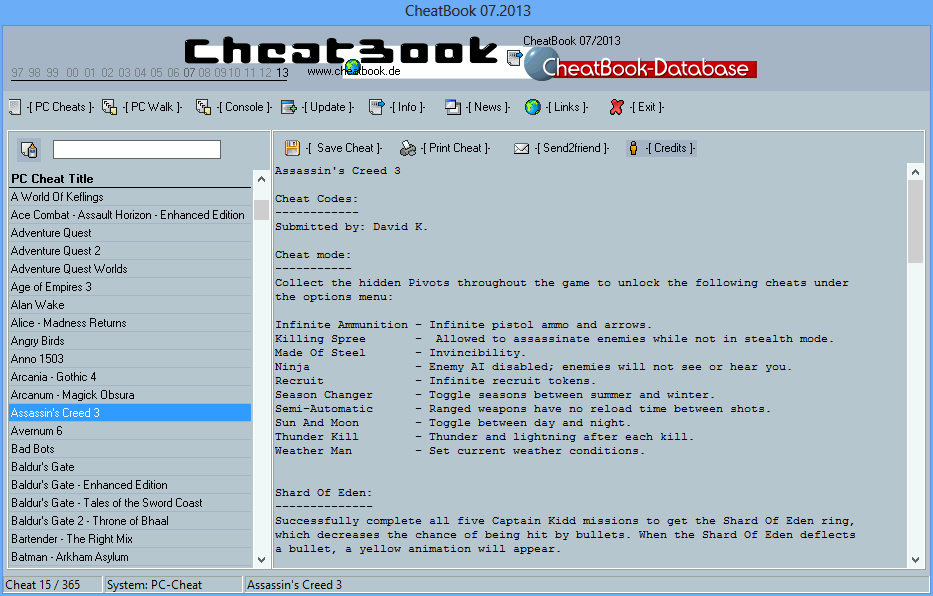Screen dimensions: 933x596
Task: Click the Credits person icon
Action: pos(634,148)
